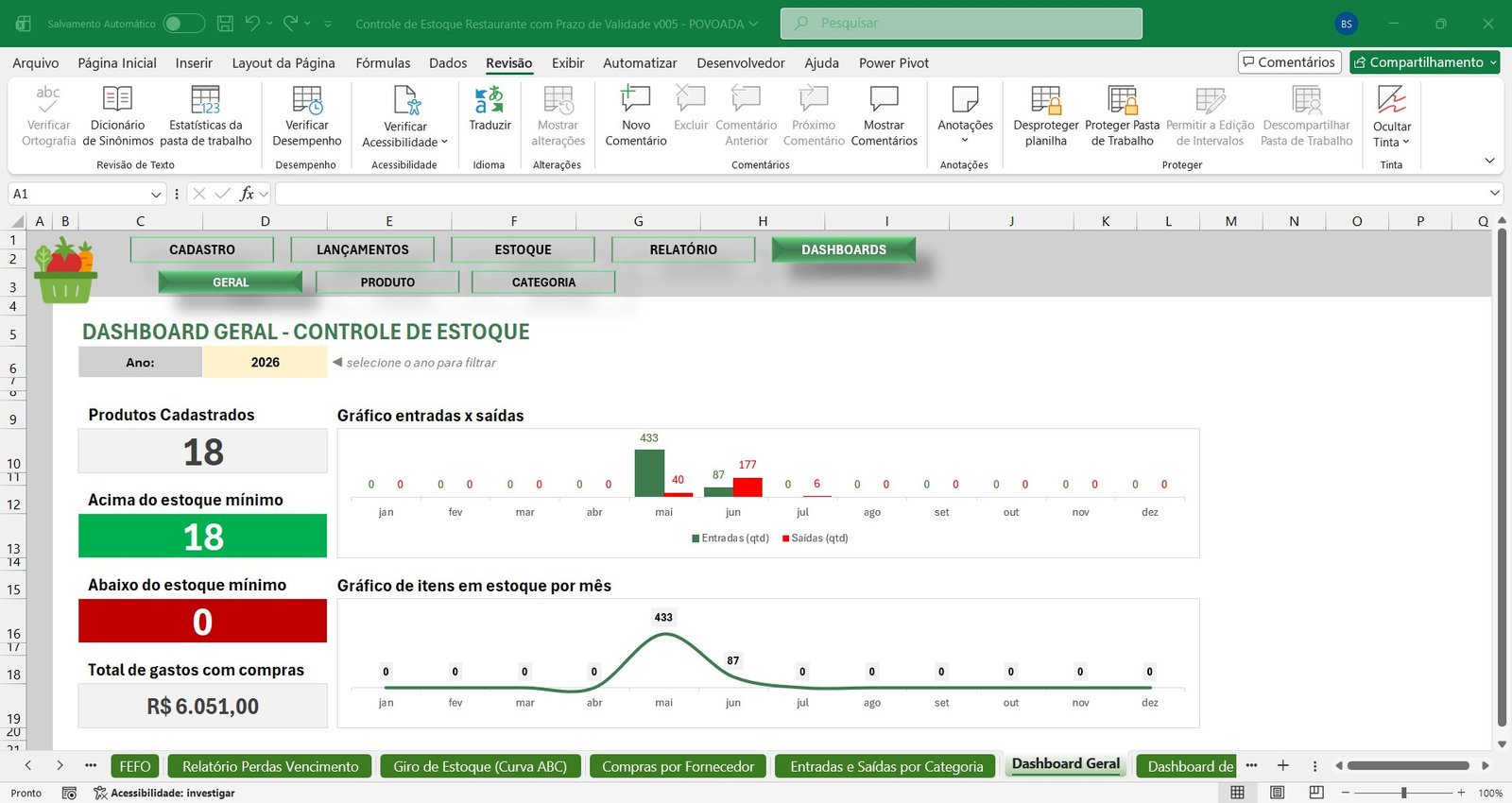Open the undo history dropdown arrow
Image resolution: width=1512 pixels, height=803 pixels.
click(269, 23)
